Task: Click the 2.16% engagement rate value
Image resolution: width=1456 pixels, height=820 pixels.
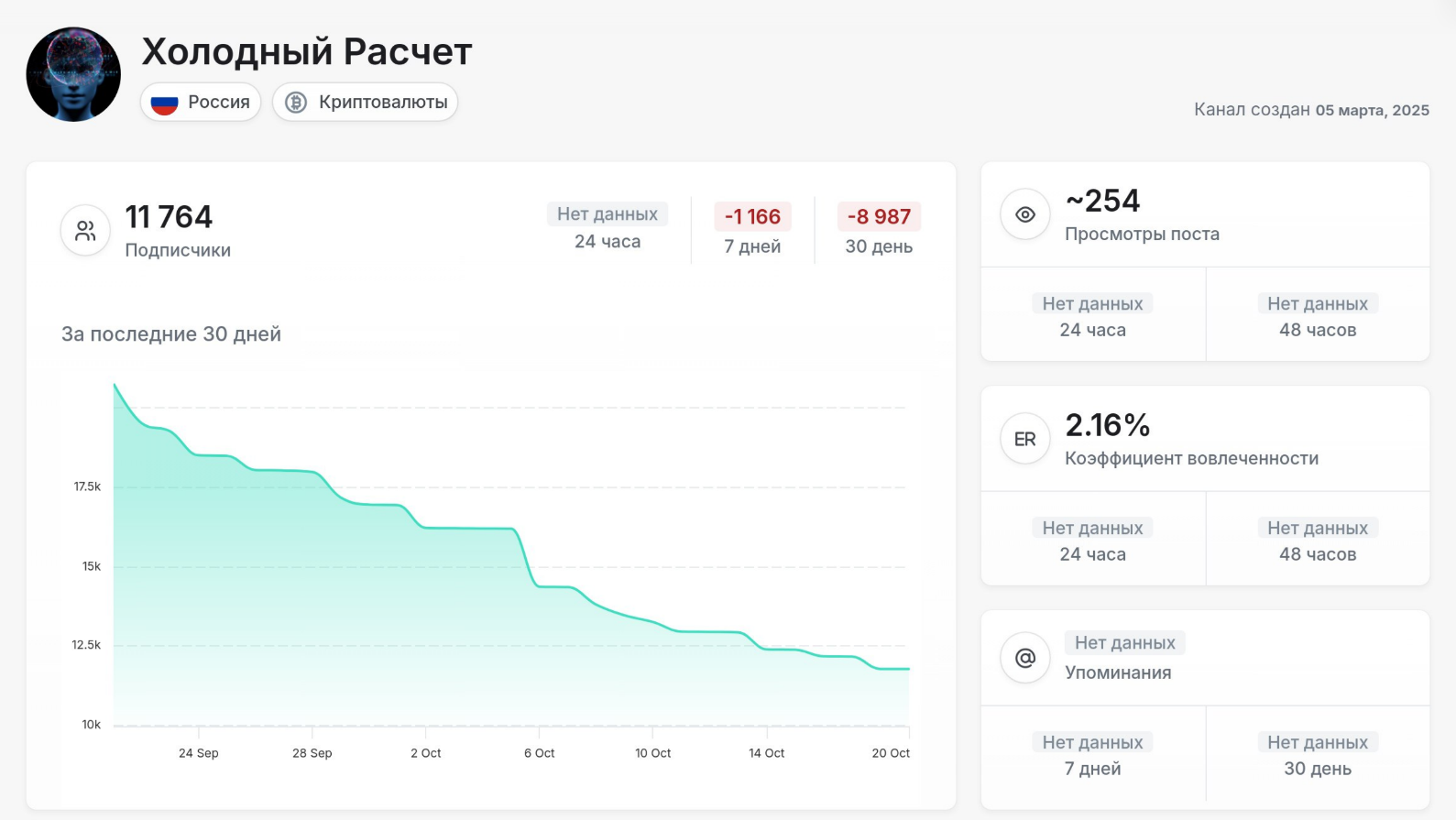Action: click(1107, 425)
